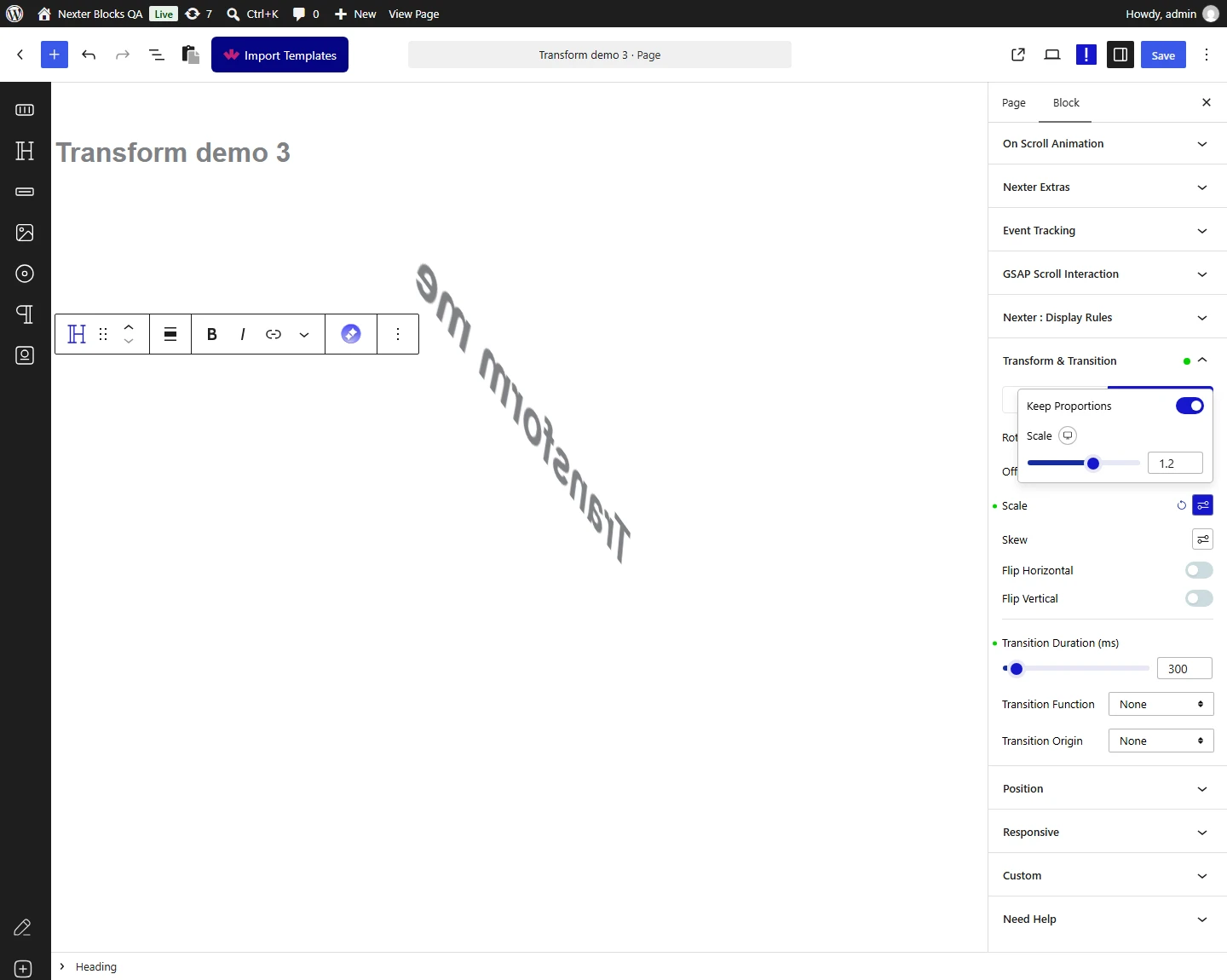Viewport: 1227px width, 980px height.
Task: Open the New menu in admin bar
Action: pos(355,14)
